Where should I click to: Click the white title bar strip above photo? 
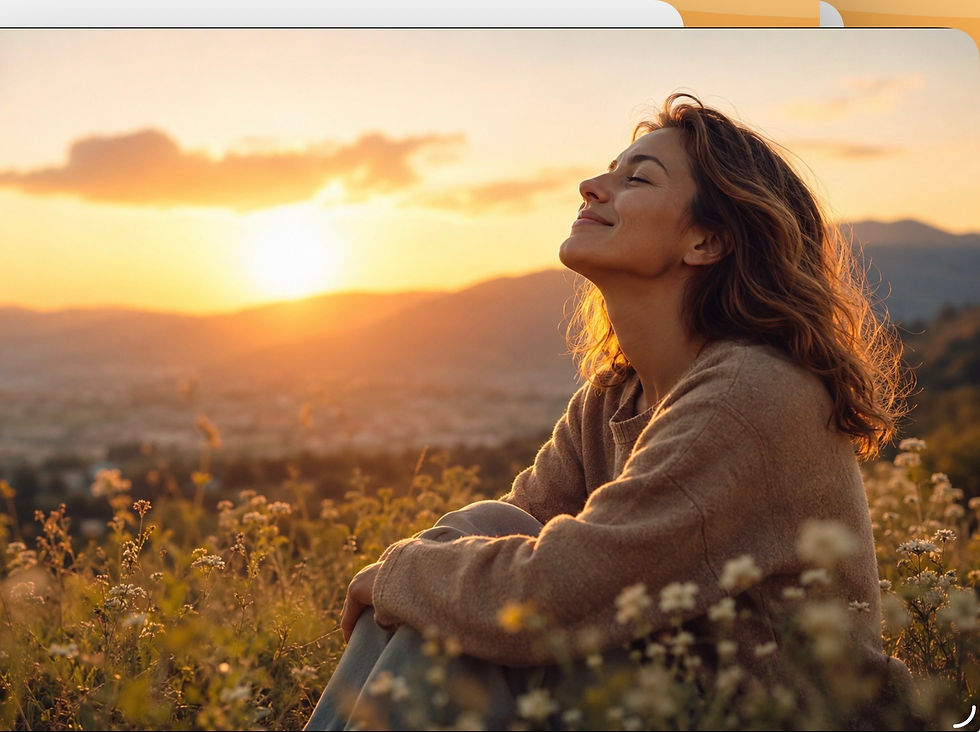point(341,13)
